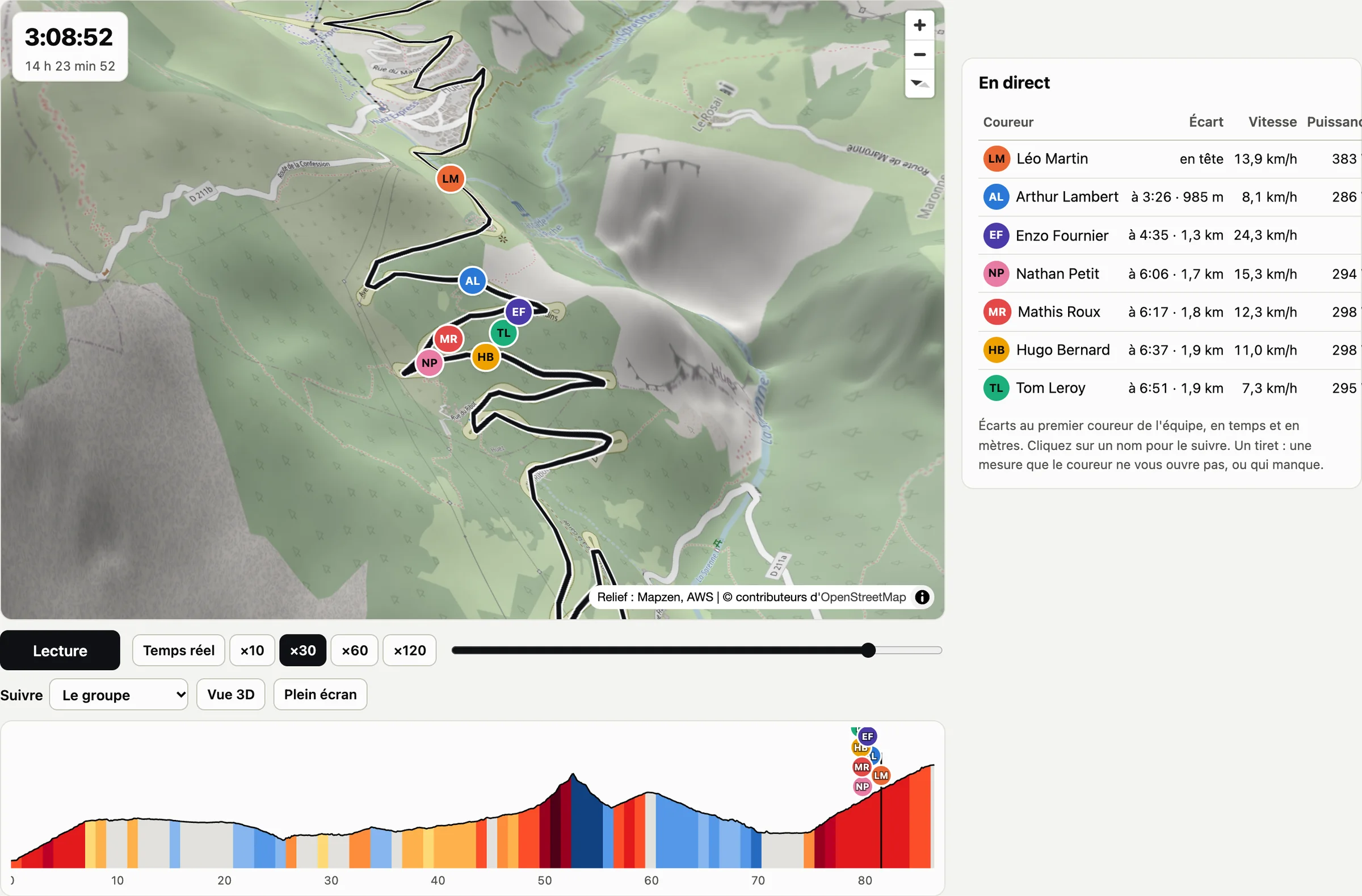Image resolution: width=1362 pixels, height=896 pixels.
Task: Follow rider Tom Leroy by name
Action: 1050,388
